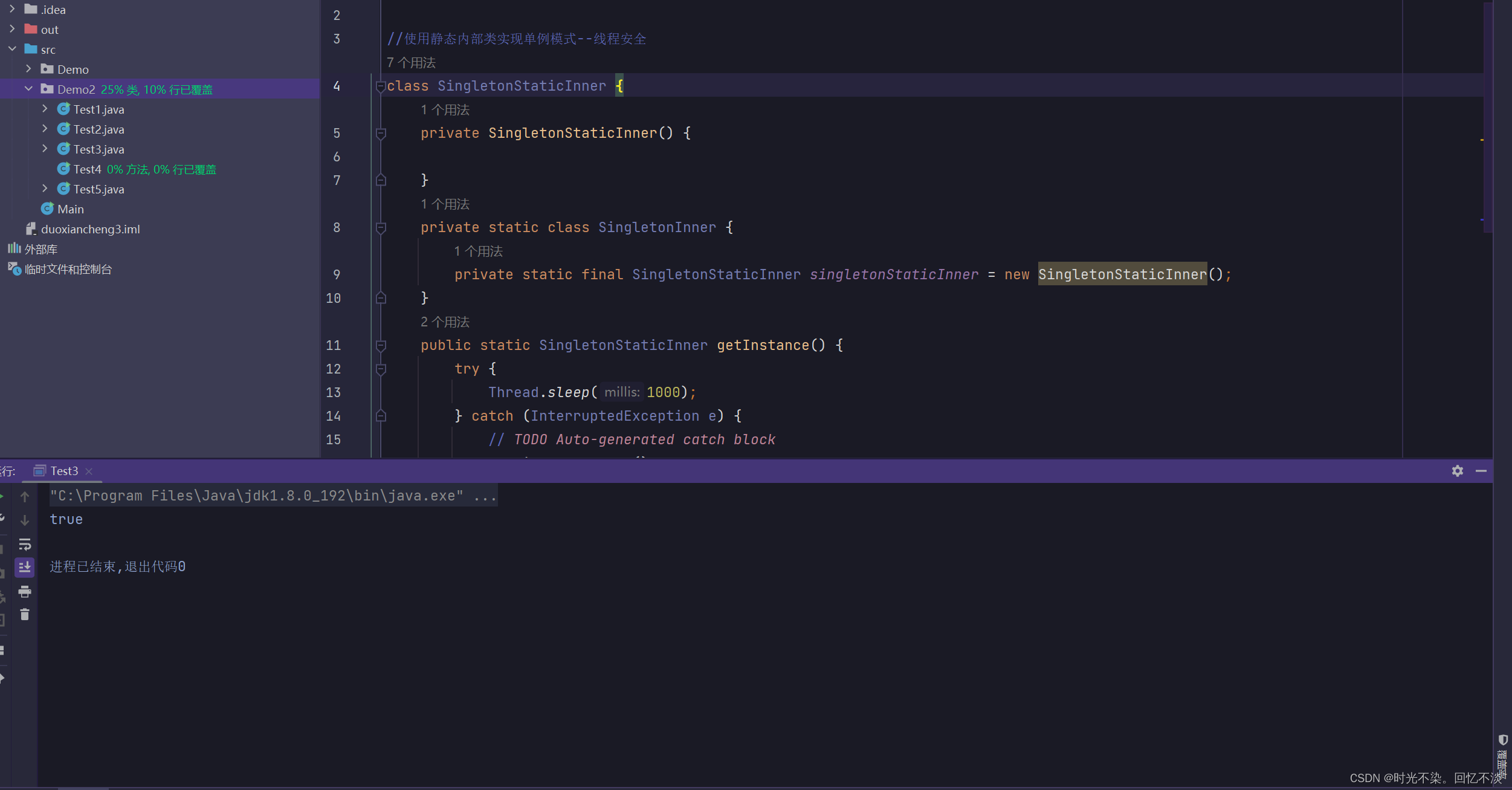
Task: Clear console with the trash icon
Action: [x=25, y=615]
